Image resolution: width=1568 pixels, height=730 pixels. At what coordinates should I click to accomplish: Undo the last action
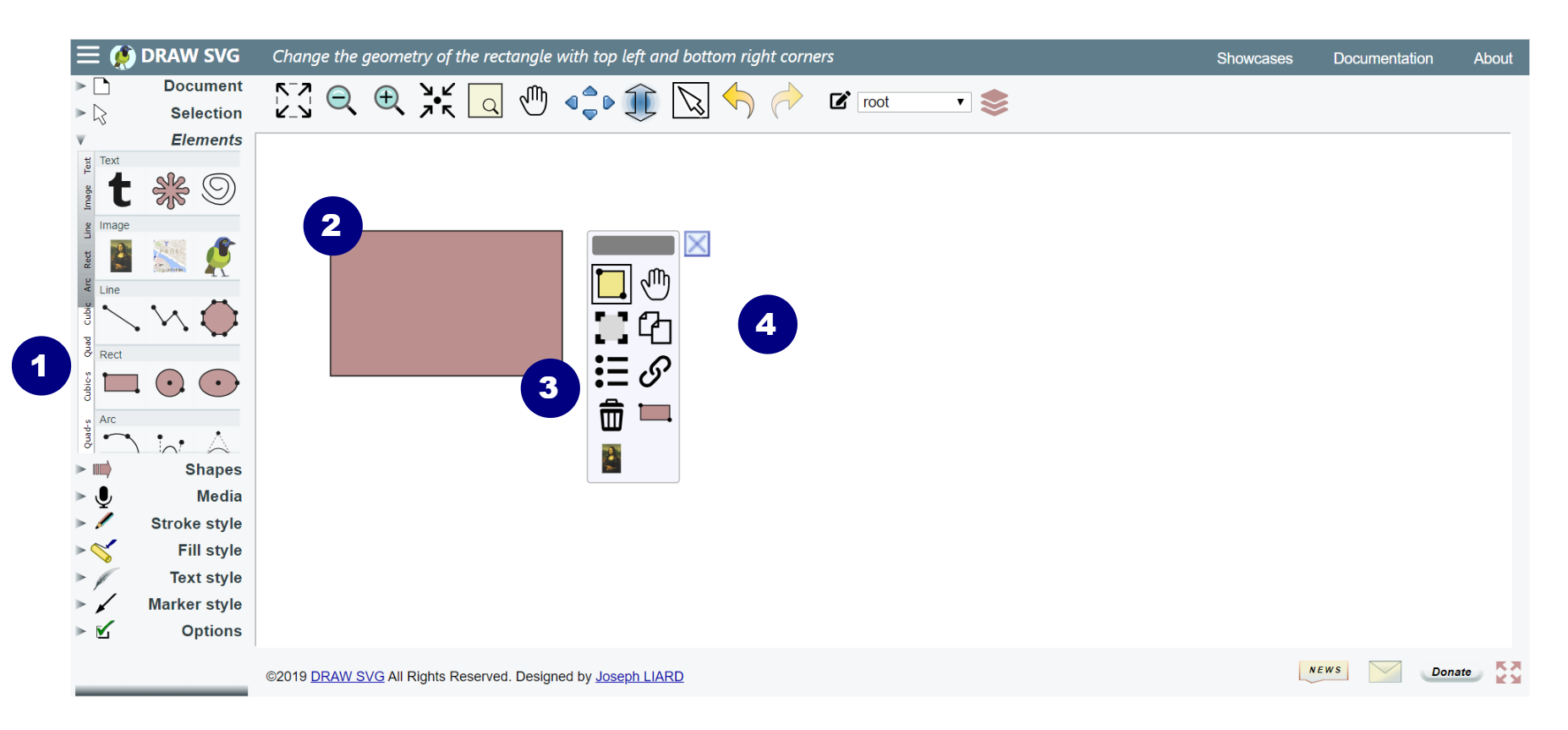click(x=738, y=101)
